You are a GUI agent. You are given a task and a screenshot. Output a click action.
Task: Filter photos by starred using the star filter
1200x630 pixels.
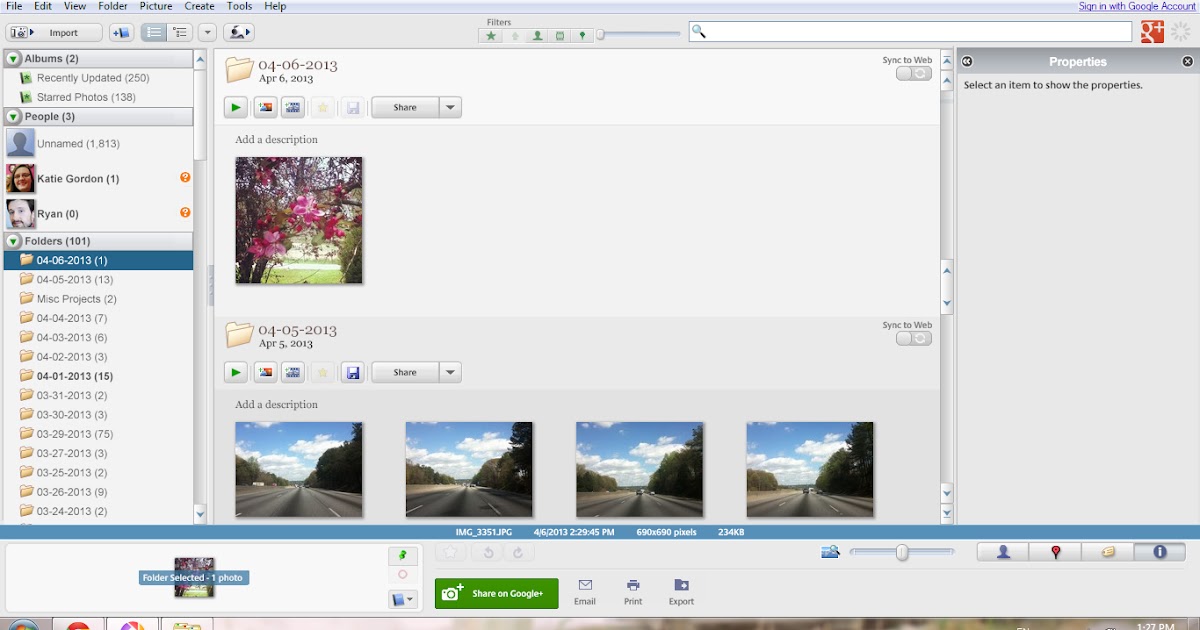pyautogui.click(x=491, y=33)
